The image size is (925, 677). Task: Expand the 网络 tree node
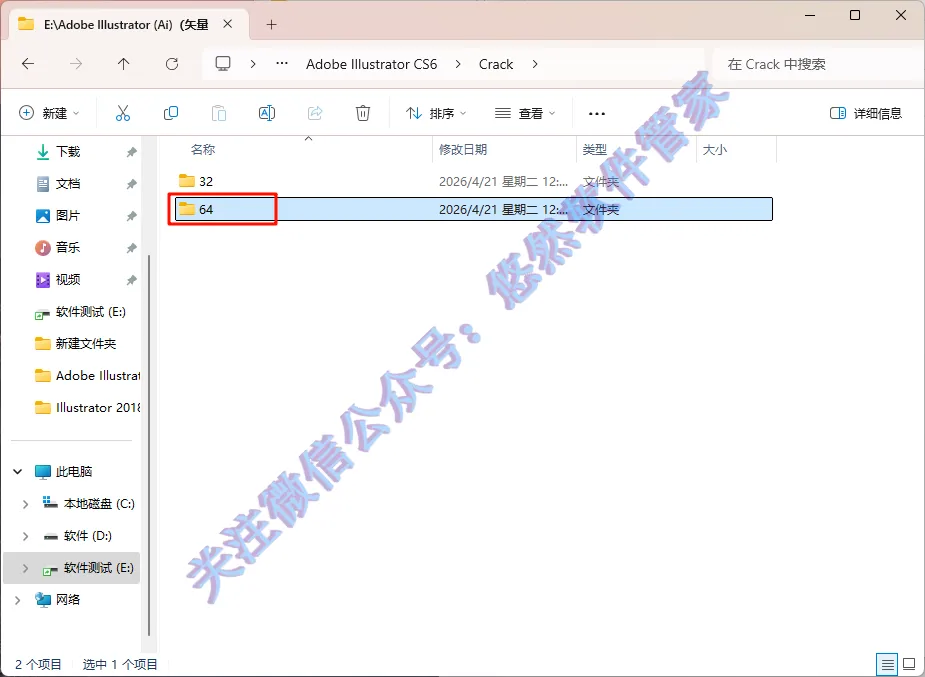18,600
